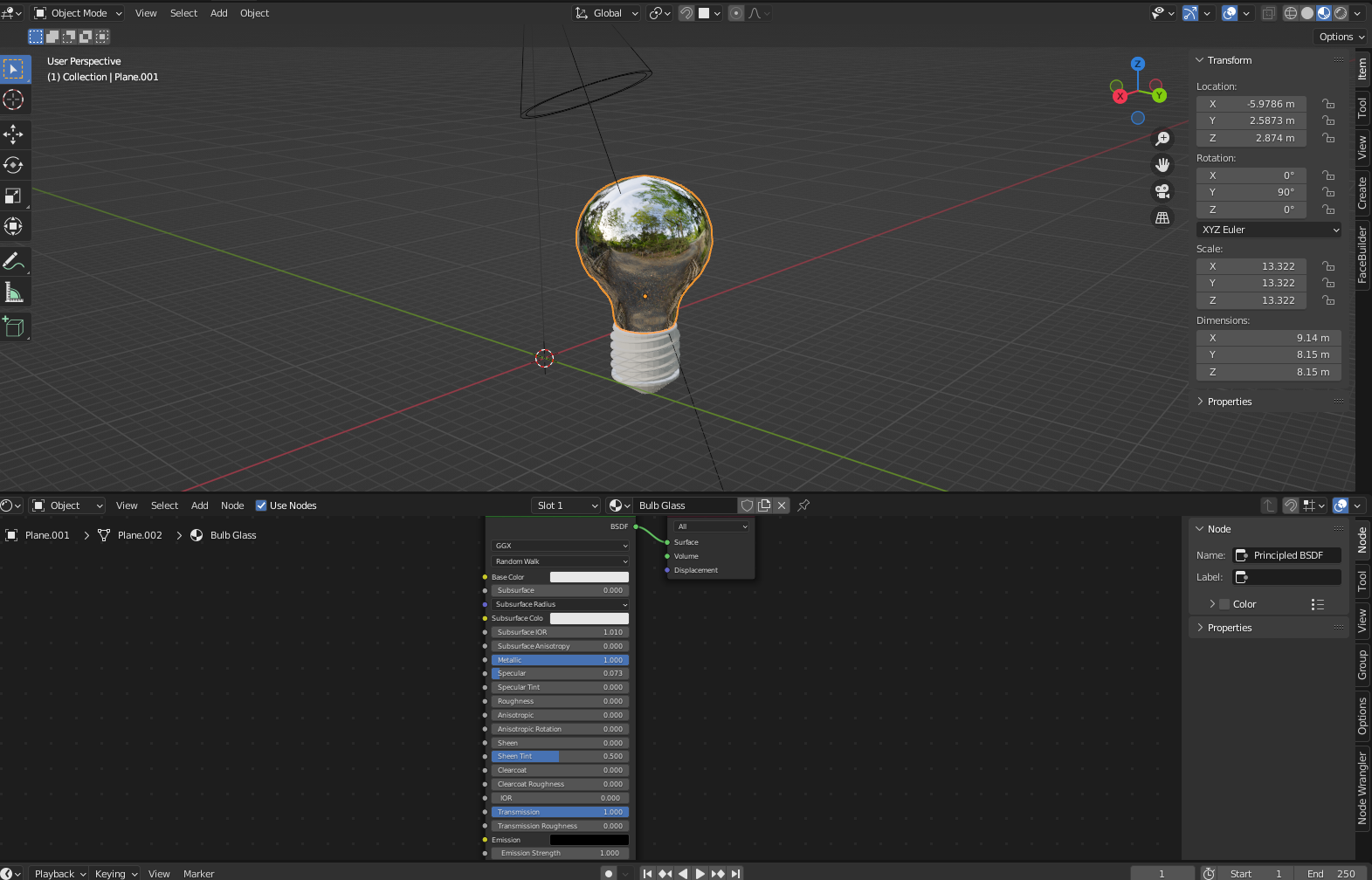This screenshot has width=1372, height=880.
Task: Open the viewport Add menu
Action: click(x=219, y=13)
